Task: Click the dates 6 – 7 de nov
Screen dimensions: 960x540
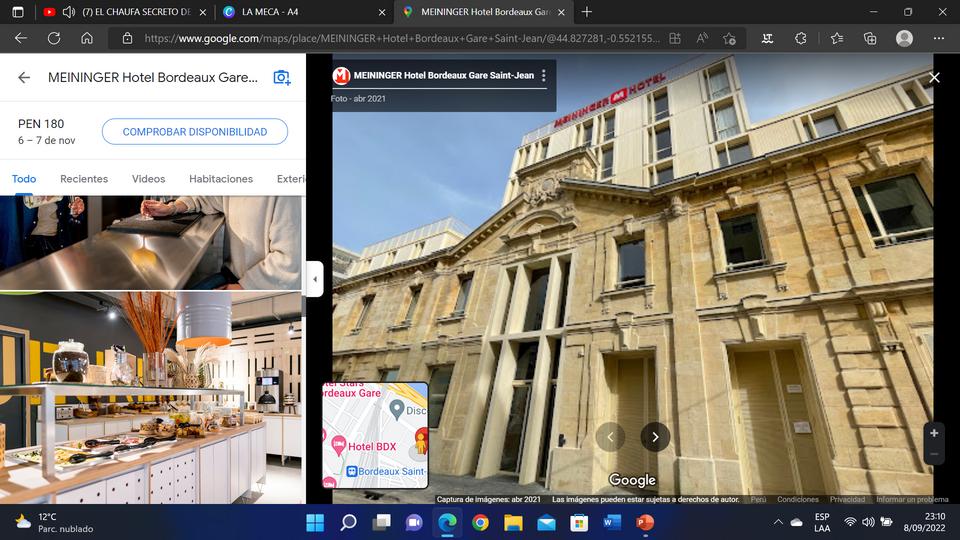Action: [47, 140]
